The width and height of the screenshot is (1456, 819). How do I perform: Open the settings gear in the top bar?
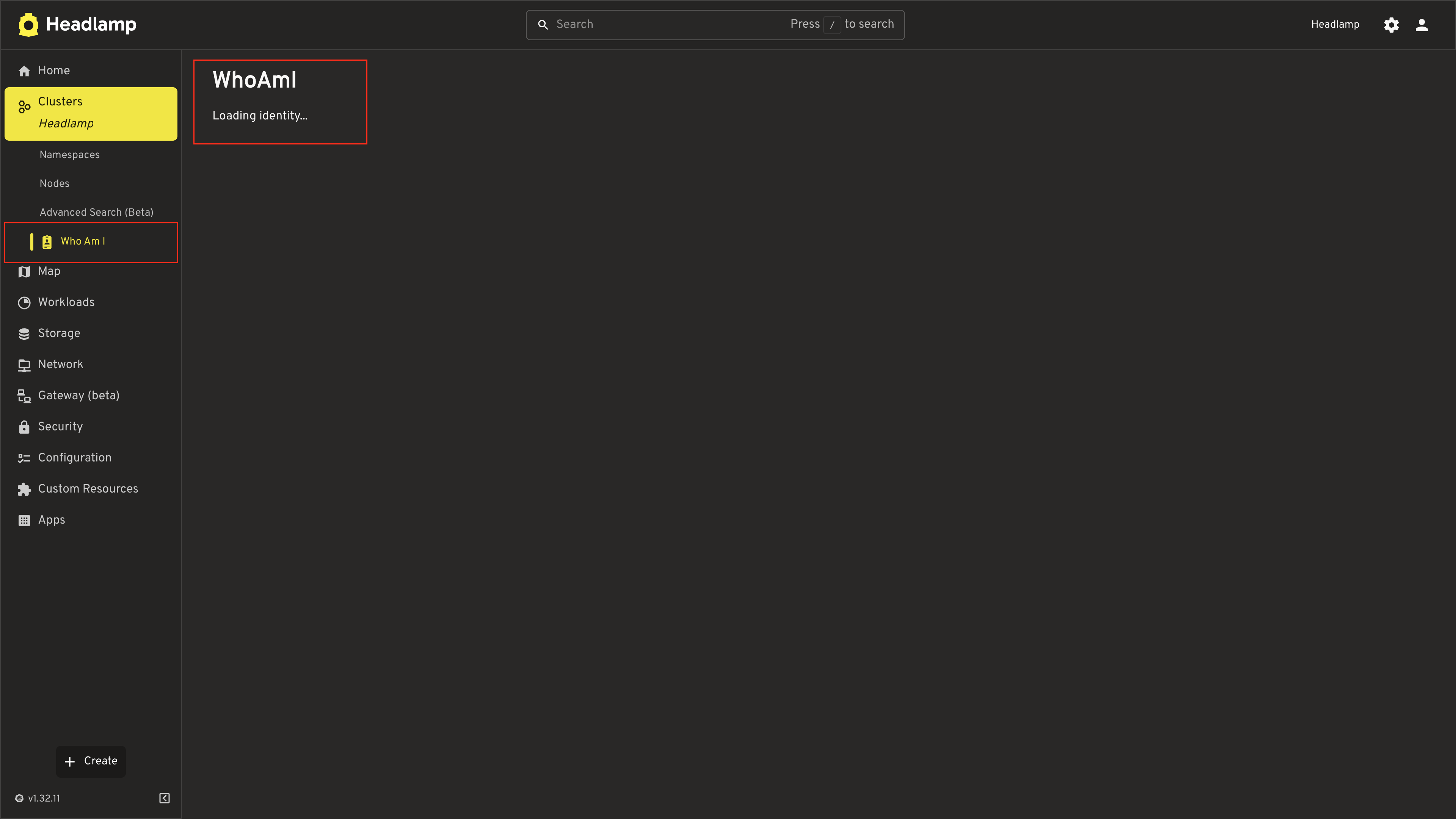[1391, 24]
